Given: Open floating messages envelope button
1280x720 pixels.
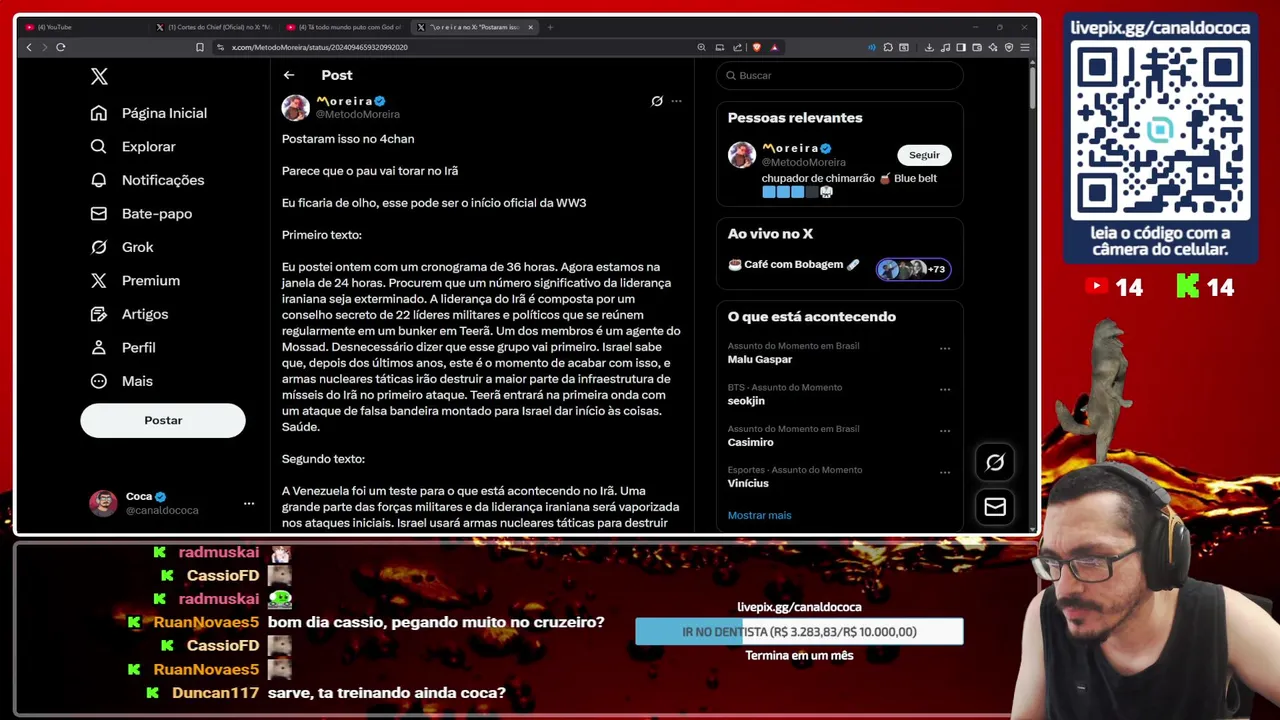Looking at the screenshot, I should (995, 507).
